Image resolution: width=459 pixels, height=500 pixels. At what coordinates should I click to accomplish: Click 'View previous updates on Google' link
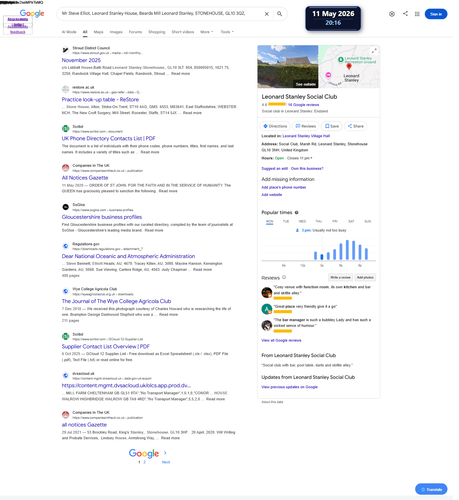tap(289, 387)
